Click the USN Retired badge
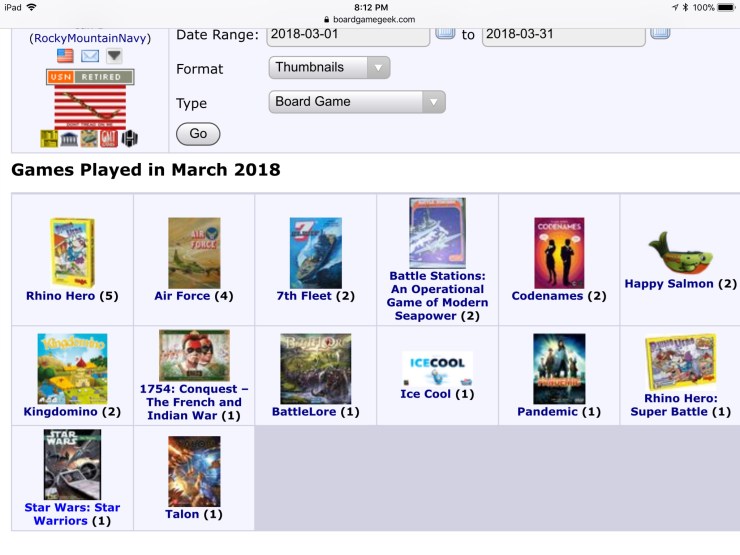The width and height of the screenshot is (740, 555). [x=90, y=77]
